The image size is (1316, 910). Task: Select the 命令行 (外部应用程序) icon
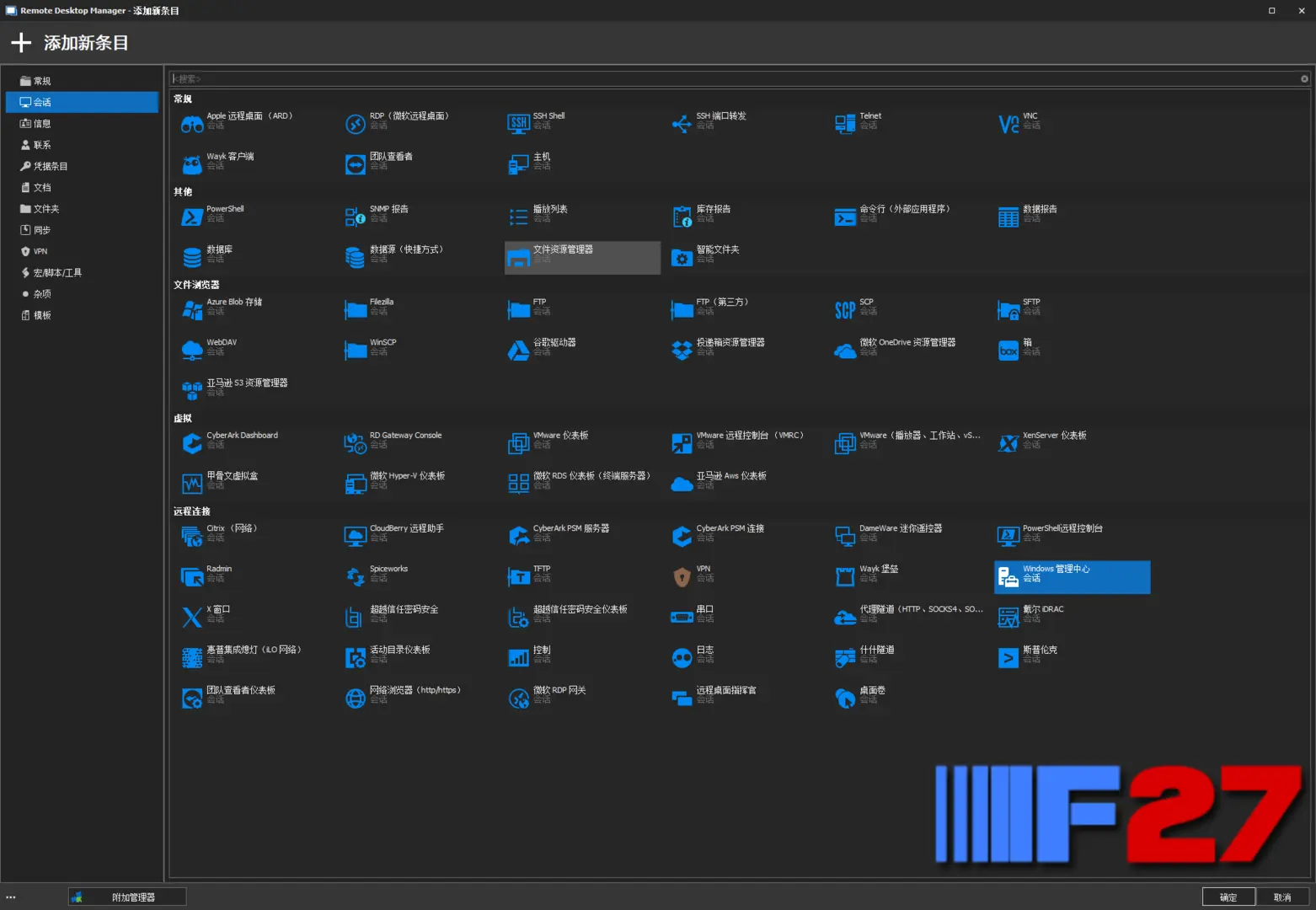coord(845,217)
